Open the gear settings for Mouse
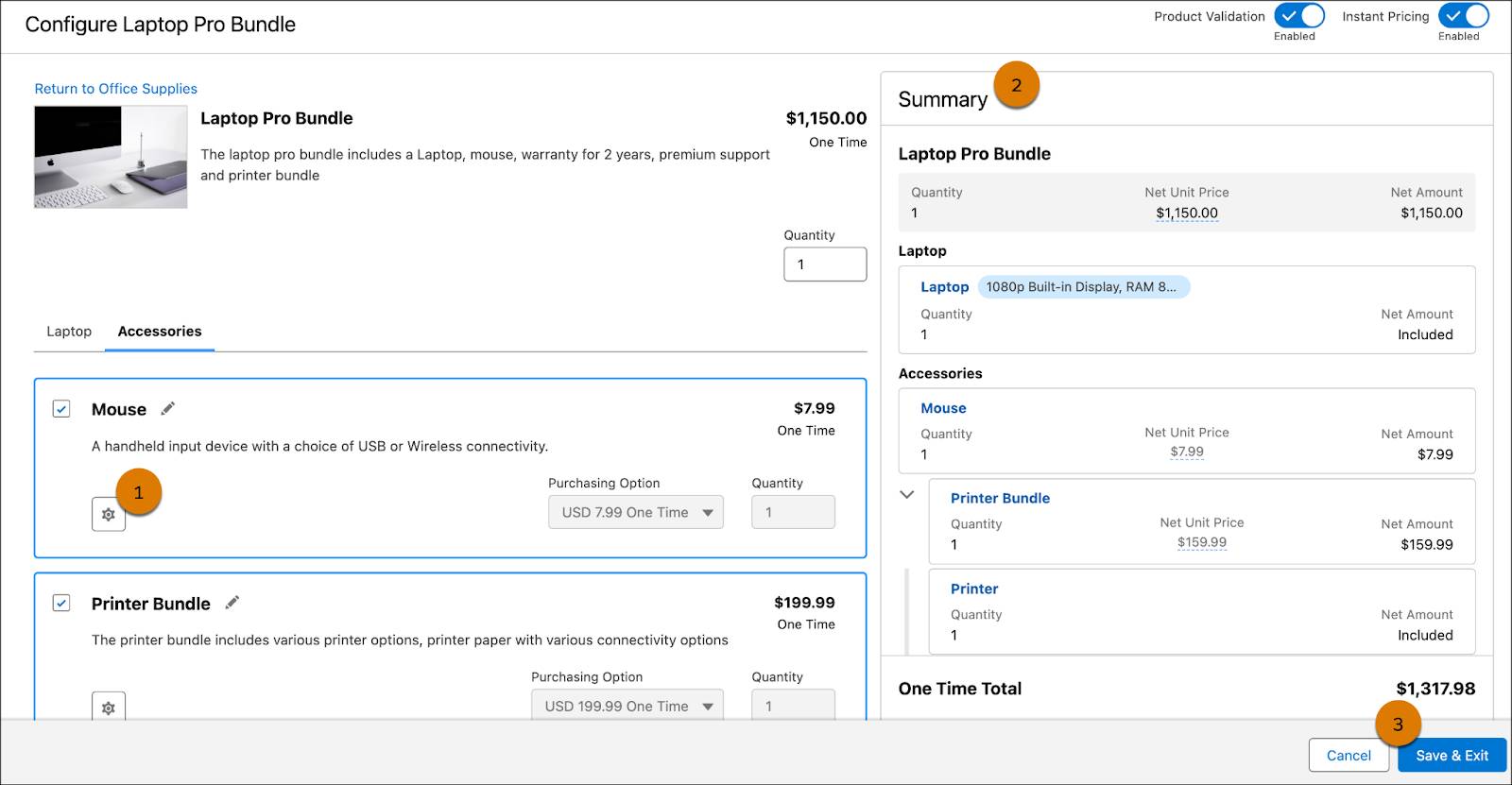Viewport: 1512px width, 785px height. point(109,515)
